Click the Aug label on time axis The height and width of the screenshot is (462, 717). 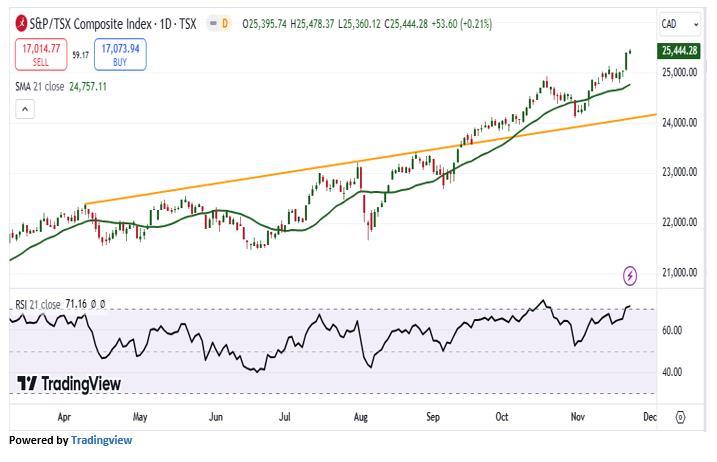[359, 417]
